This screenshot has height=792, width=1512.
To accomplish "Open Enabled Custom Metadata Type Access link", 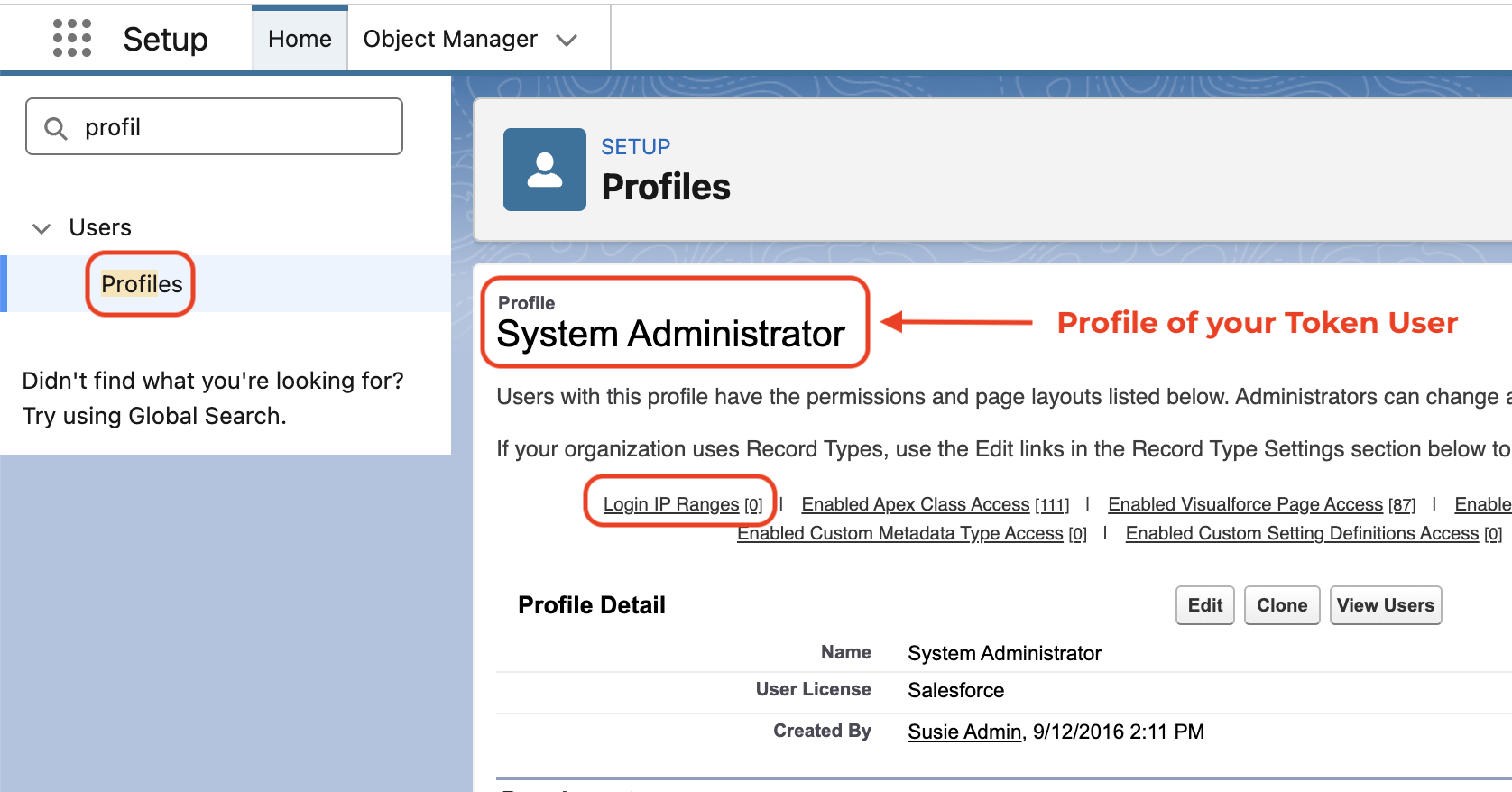I will [x=912, y=533].
